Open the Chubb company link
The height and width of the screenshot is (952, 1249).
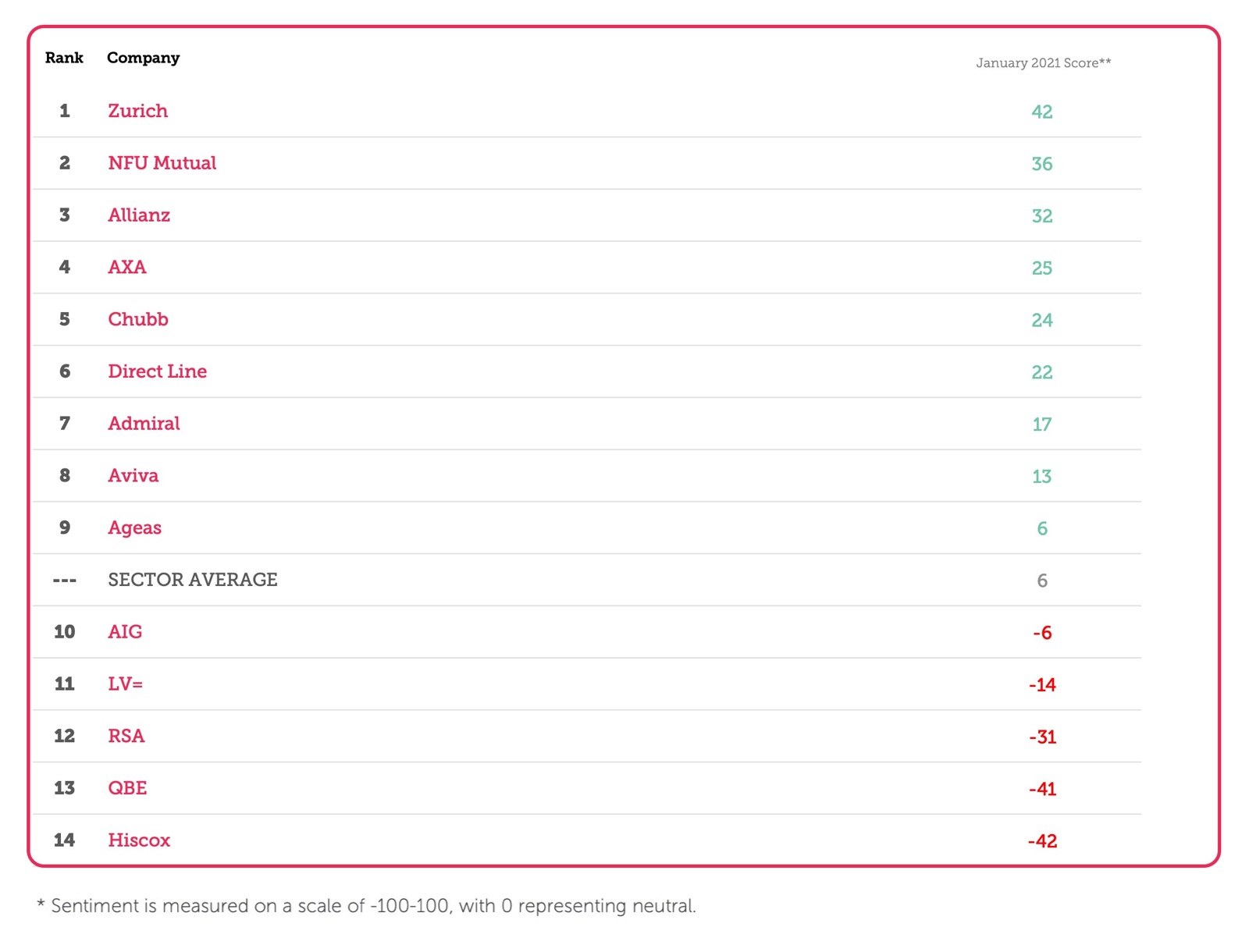click(x=138, y=319)
